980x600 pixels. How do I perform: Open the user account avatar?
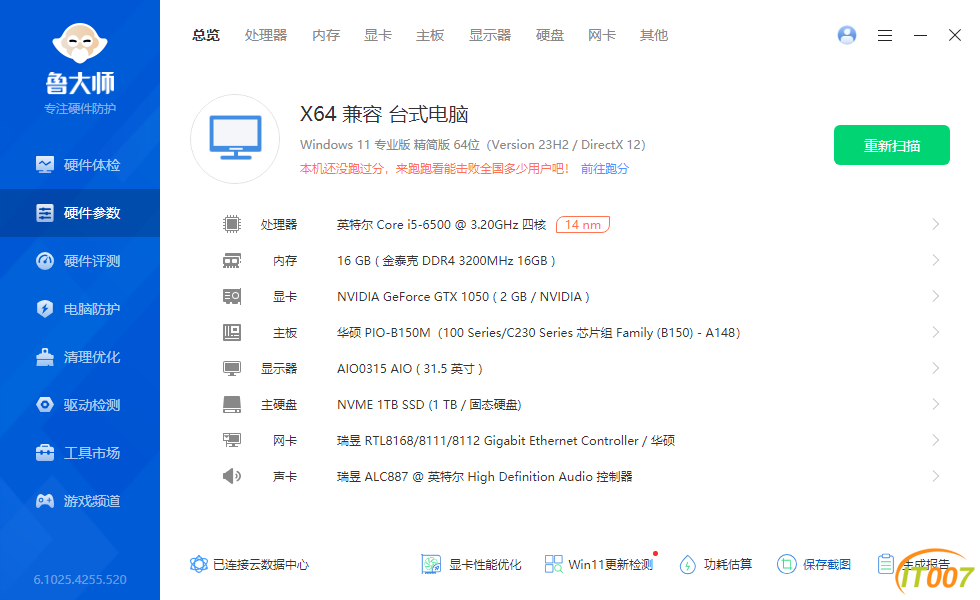coord(847,35)
